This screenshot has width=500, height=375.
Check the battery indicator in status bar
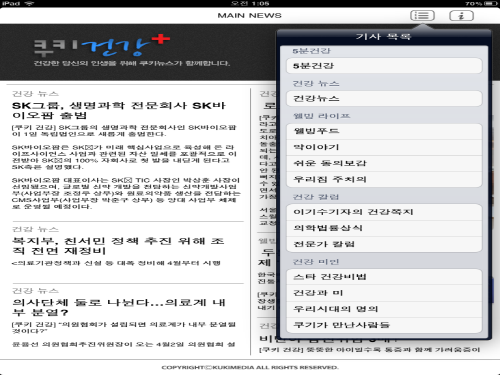point(491,3)
